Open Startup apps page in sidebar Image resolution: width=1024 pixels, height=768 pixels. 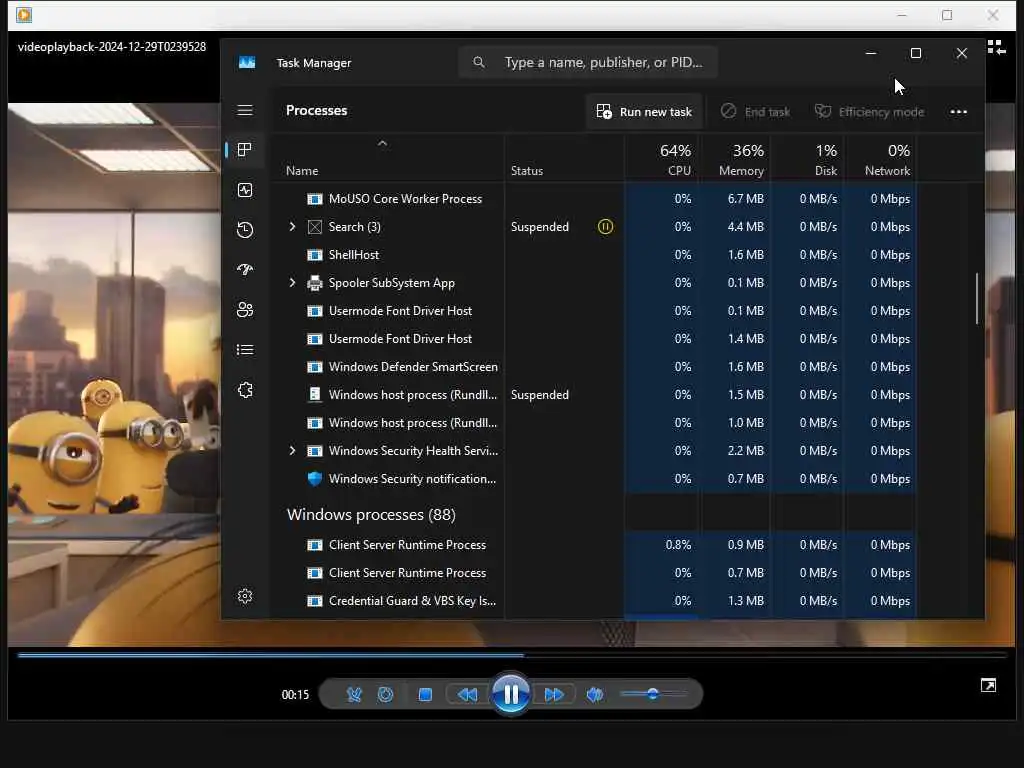245,270
